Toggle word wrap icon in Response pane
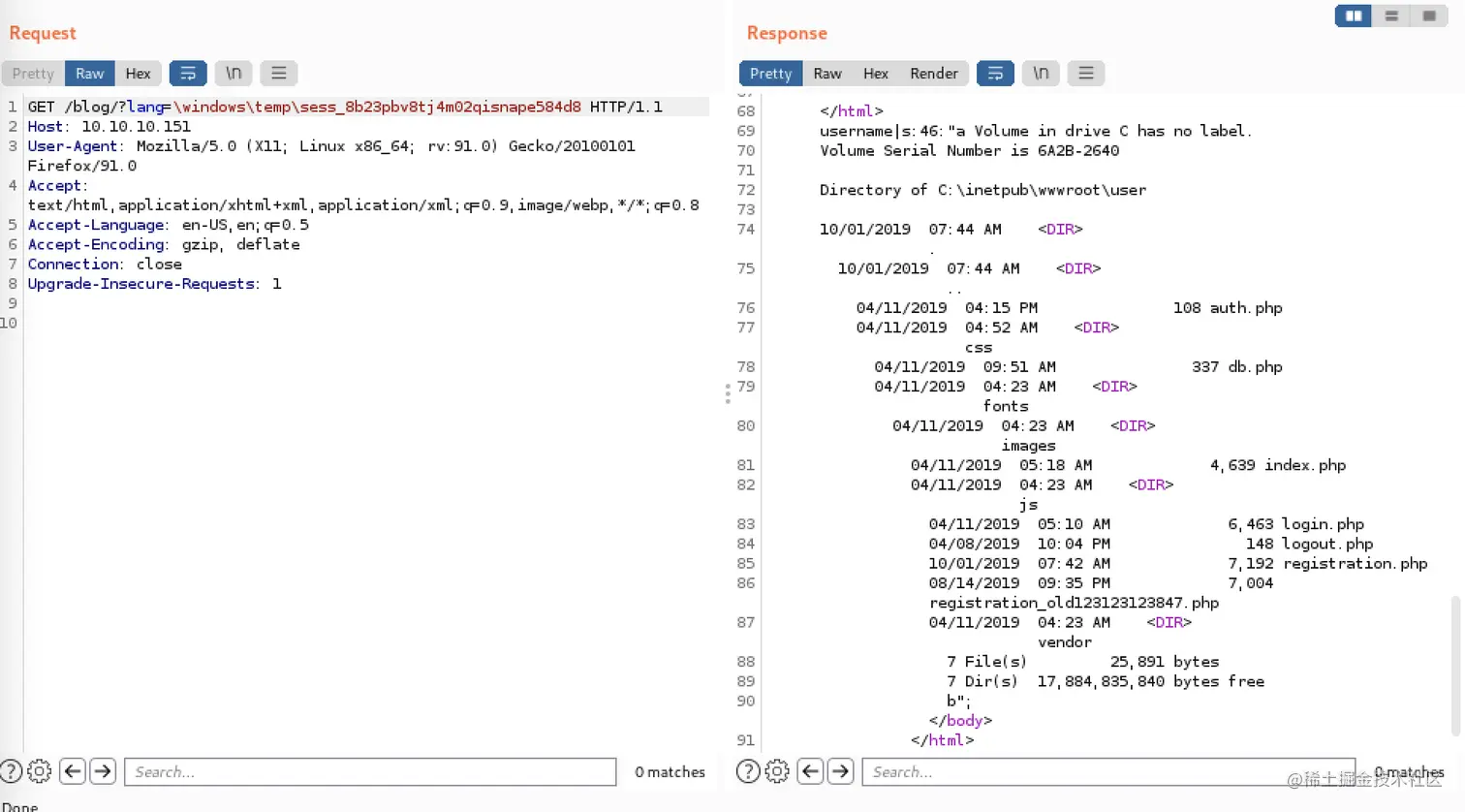Viewport: 1465px width, 812px height. (995, 74)
